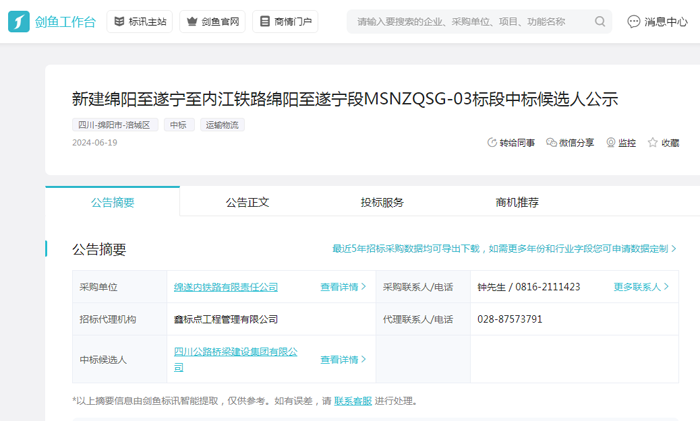Click the search magnifier icon
The image size is (700, 421).
[600, 21]
